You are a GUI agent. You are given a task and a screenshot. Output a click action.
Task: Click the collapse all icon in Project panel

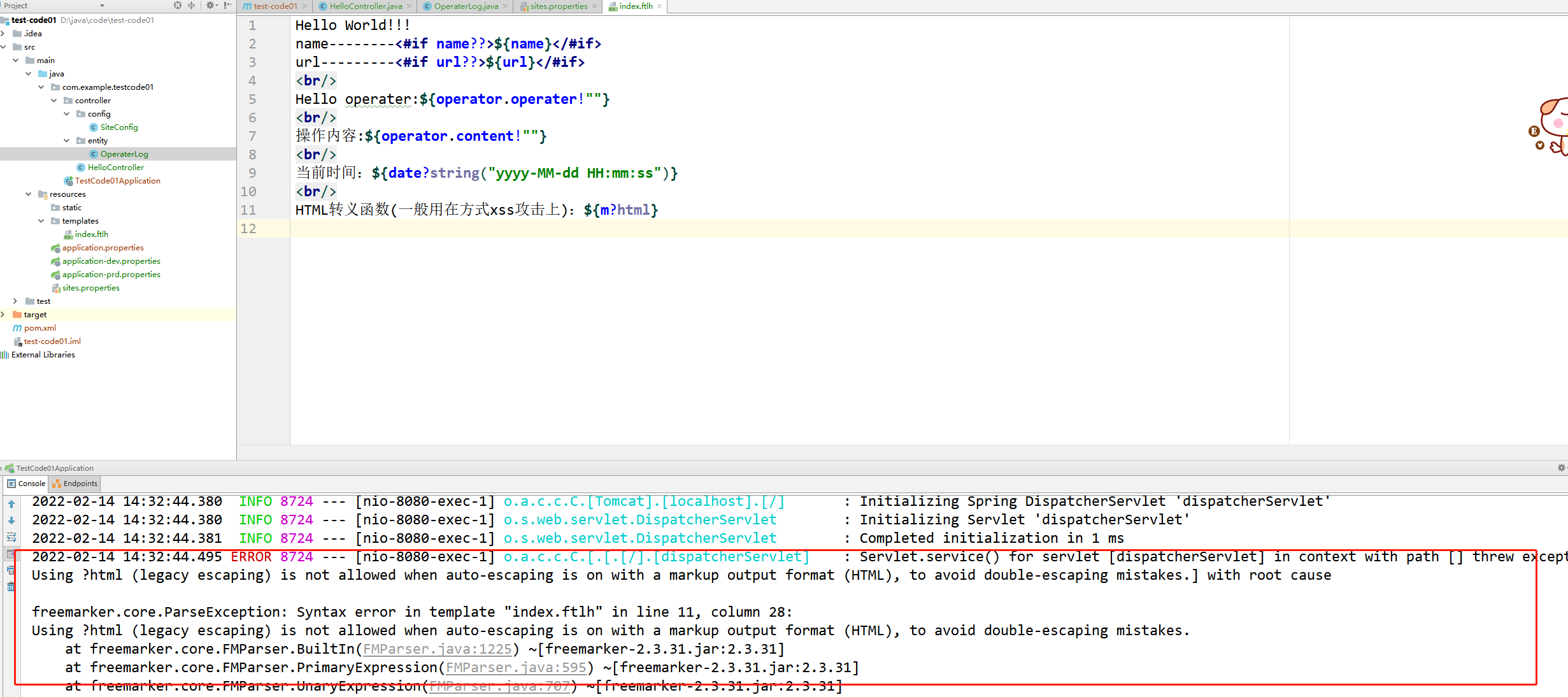tap(191, 5)
